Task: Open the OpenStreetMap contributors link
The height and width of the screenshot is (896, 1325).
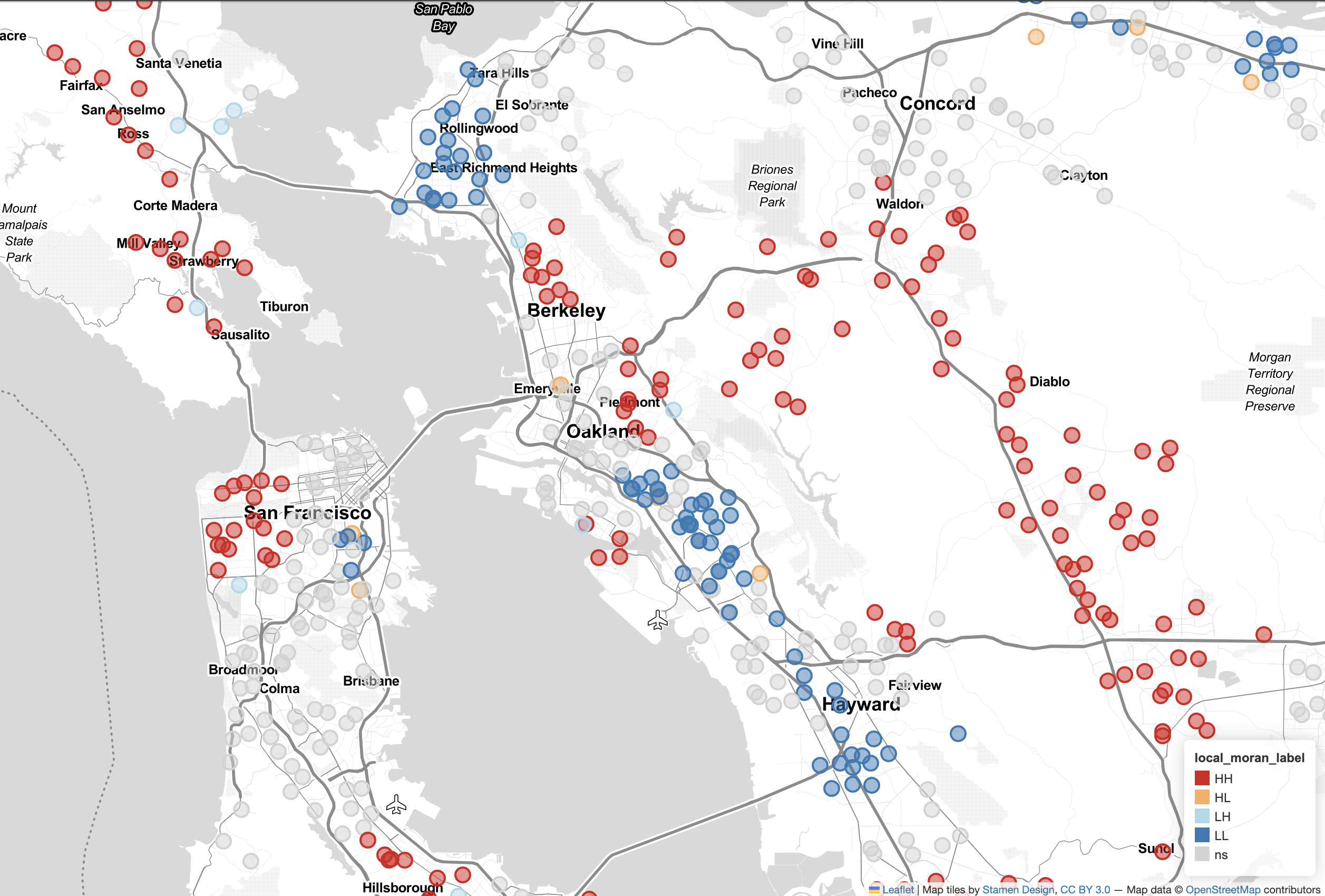Action: tap(1222, 889)
